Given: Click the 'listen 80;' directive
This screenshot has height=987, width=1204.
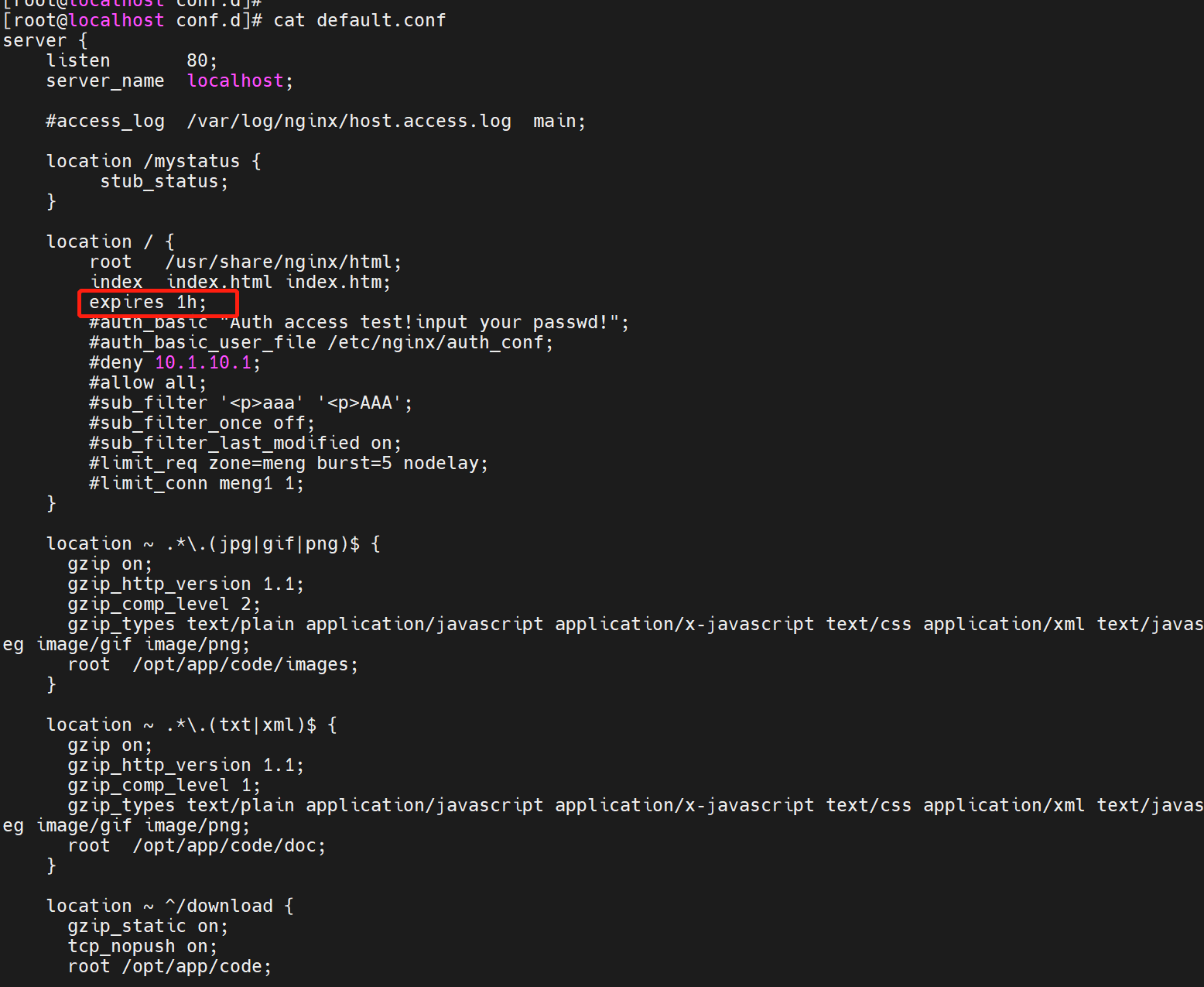Looking at the screenshot, I should tap(132, 60).
